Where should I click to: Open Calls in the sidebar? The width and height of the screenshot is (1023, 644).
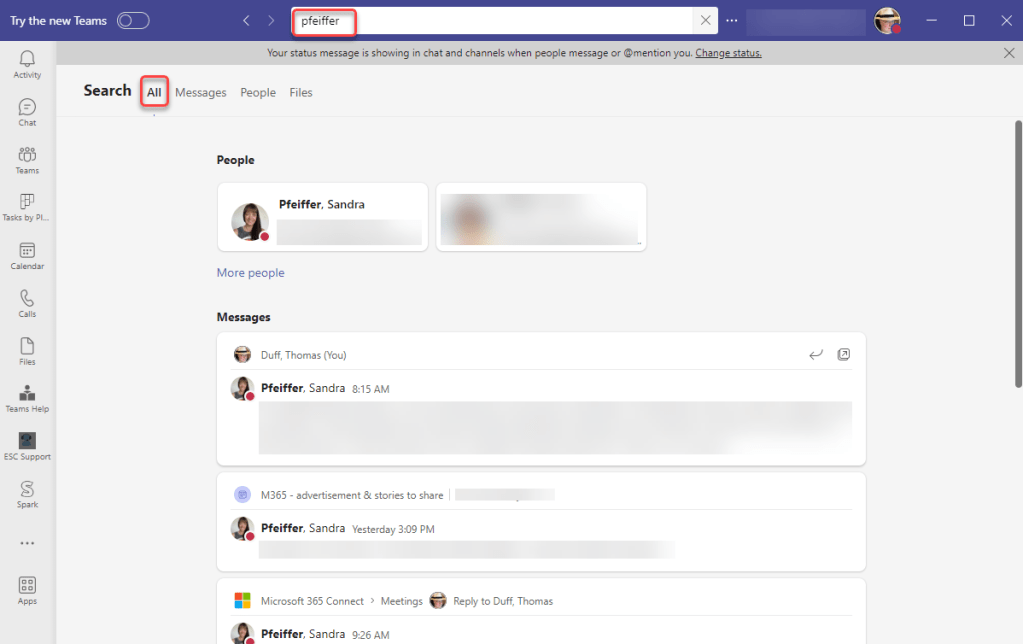coord(27,303)
